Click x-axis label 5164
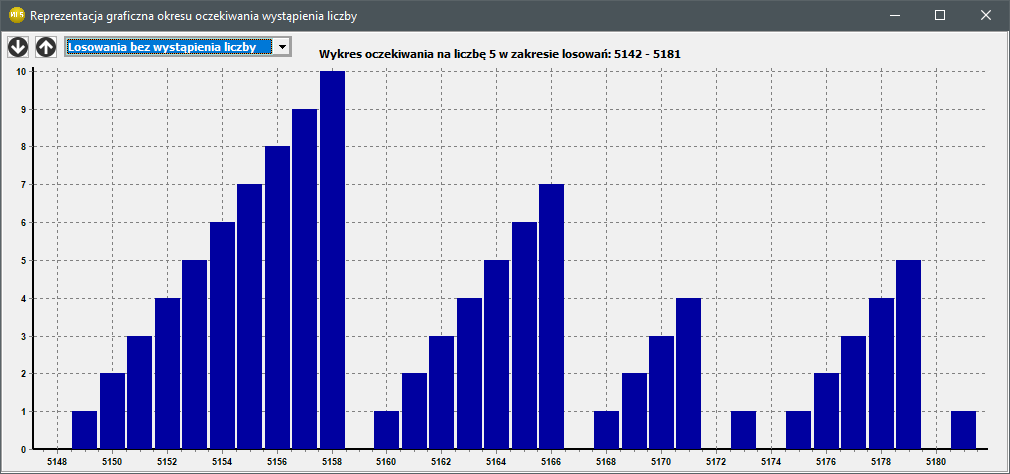This screenshot has height=474, width=1010. (497, 461)
